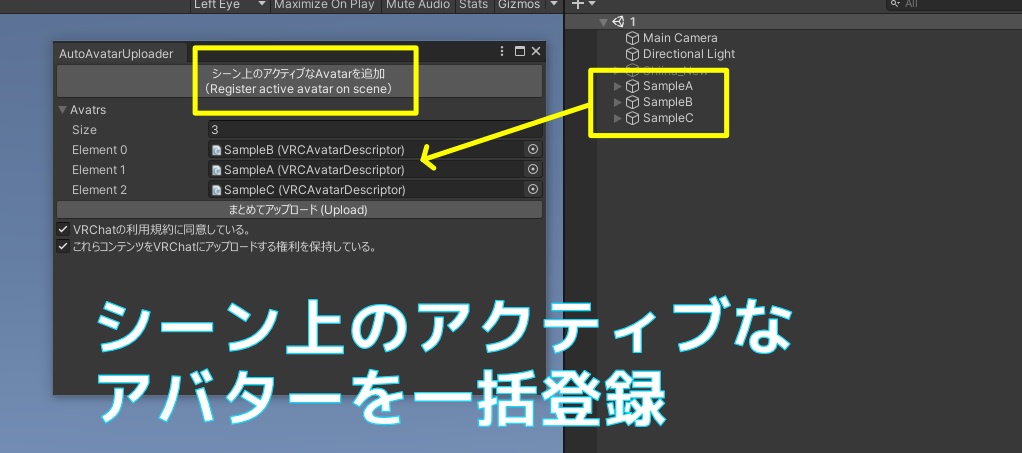Maximize the AutoAvatarUploader window
Image resolution: width=1022 pixels, height=453 pixels.
(520, 51)
